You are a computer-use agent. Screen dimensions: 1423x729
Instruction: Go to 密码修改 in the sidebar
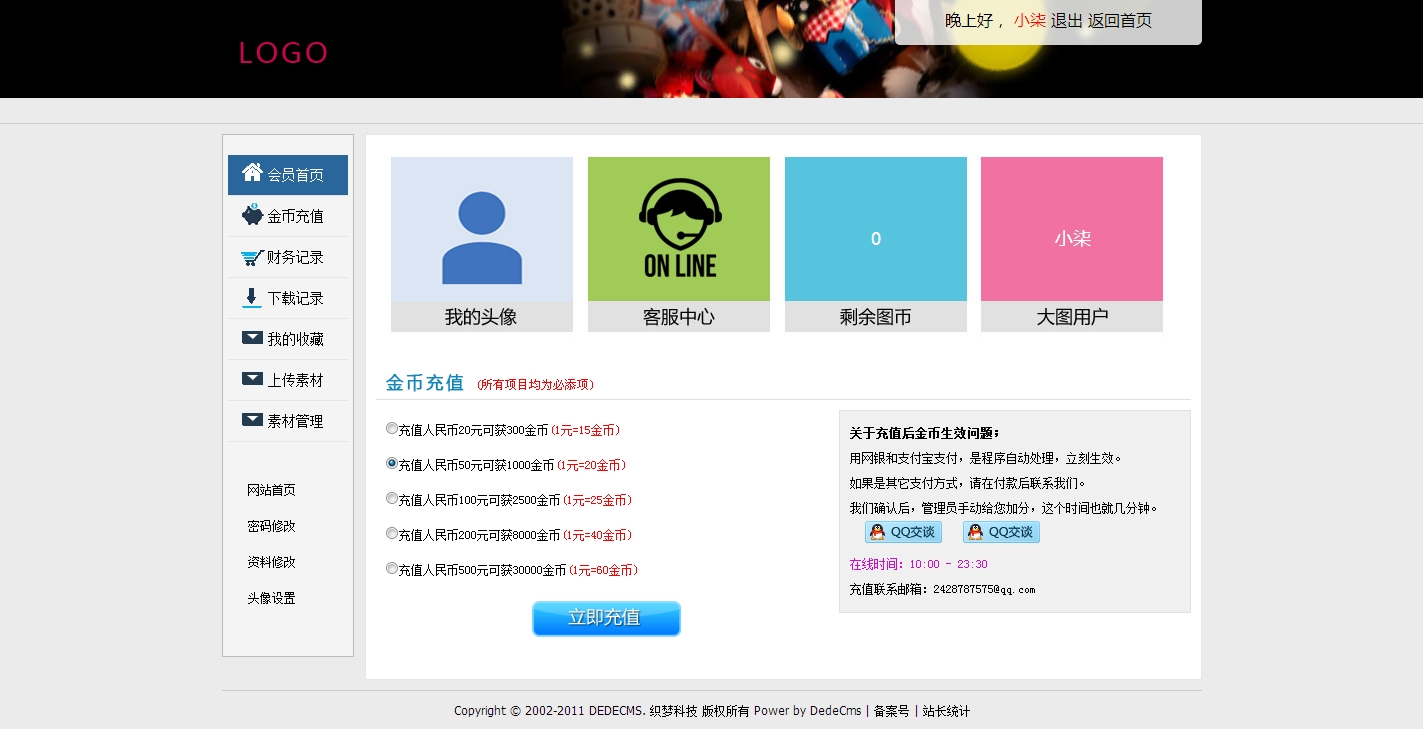271,526
